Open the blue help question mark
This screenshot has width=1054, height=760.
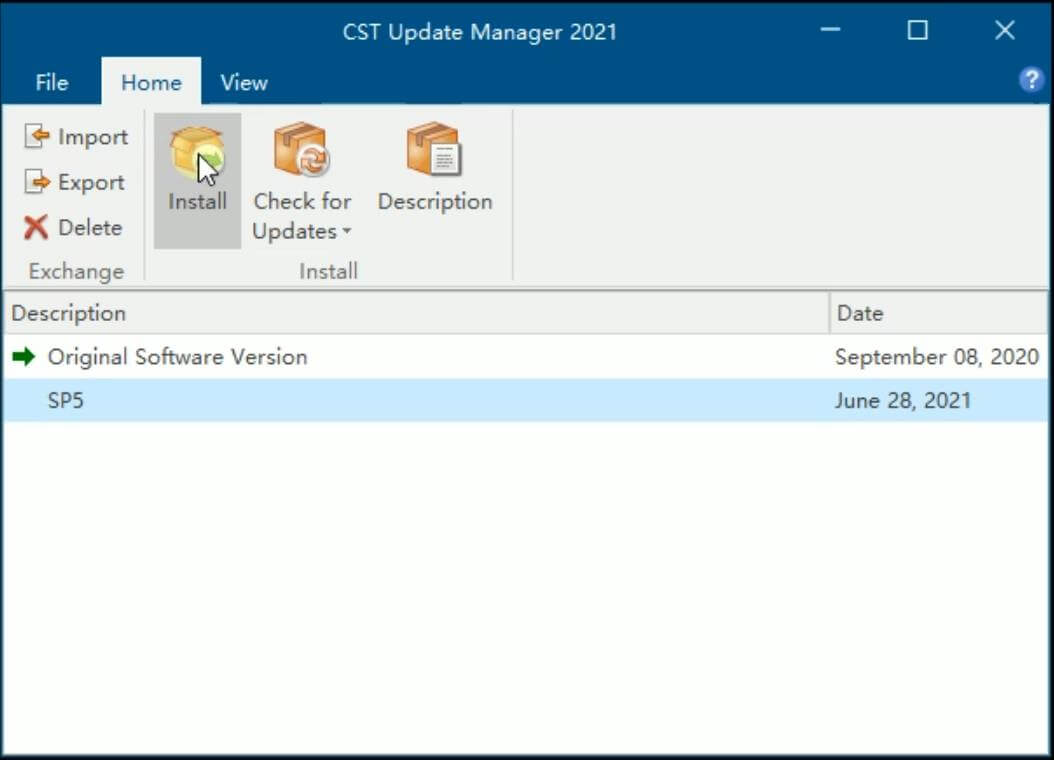point(1030,80)
